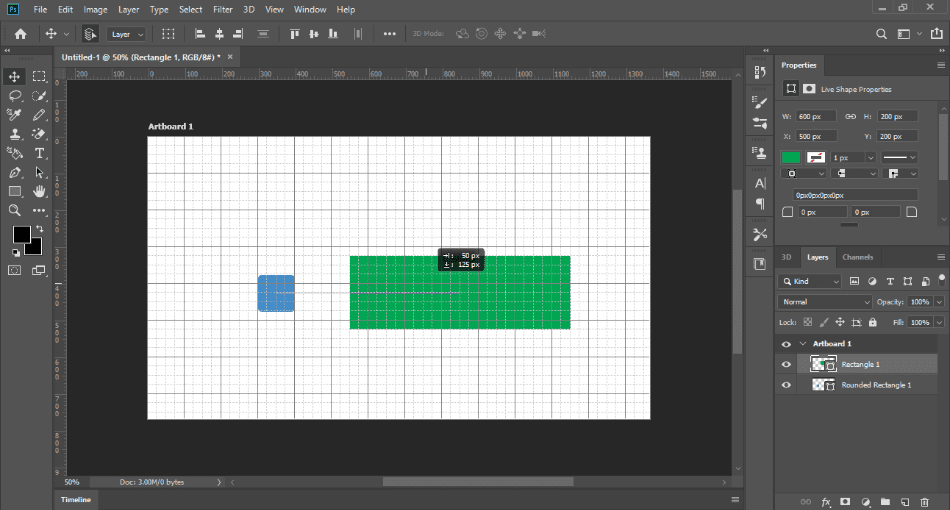Viewport: 950px width, 510px height.
Task: Click the stroke color swatch
Action: (x=816, y=157)
